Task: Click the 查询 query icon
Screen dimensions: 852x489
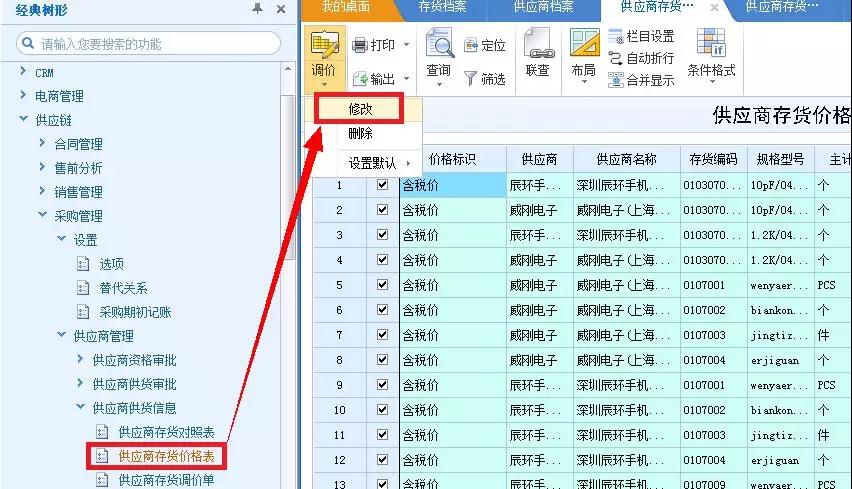Action: [438, 45]
